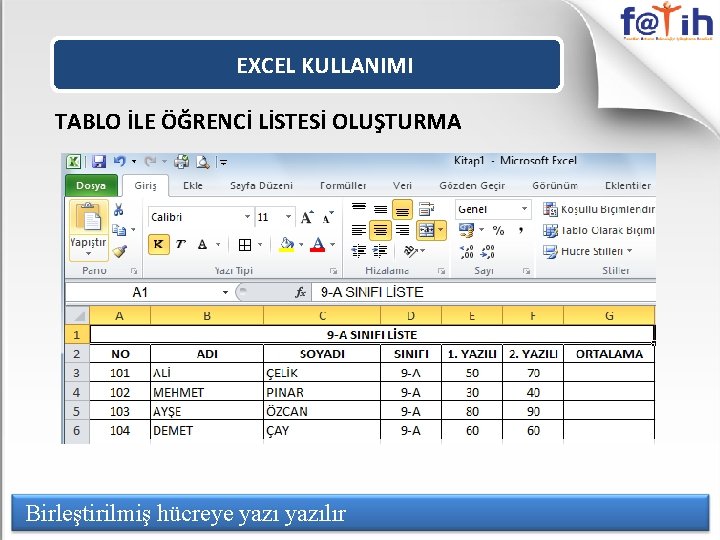Select the Format Painter brush icon
This screenshot has width=720, height=540.
[x=119, y=251]
